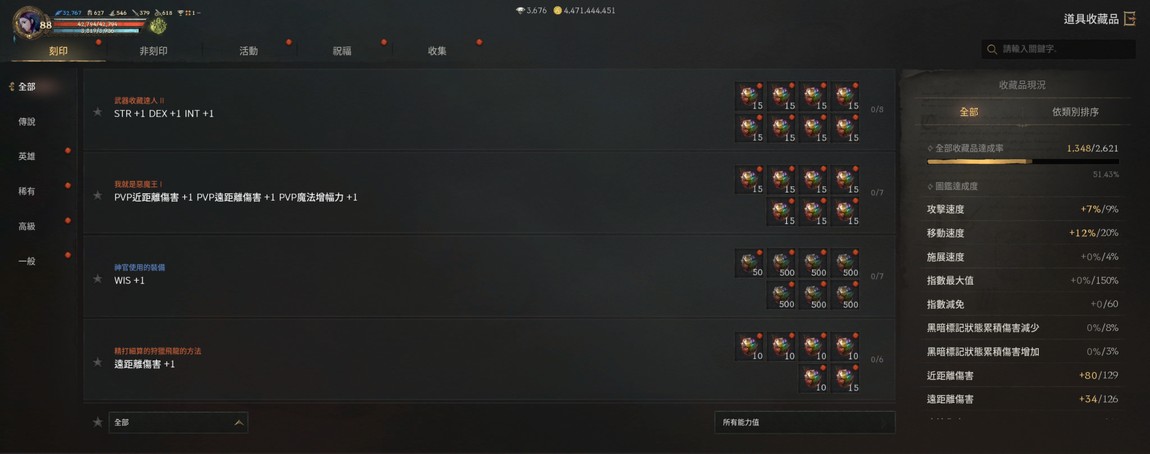Toggle favorite star for 我就是惡魔王 I

coord(97,195)
